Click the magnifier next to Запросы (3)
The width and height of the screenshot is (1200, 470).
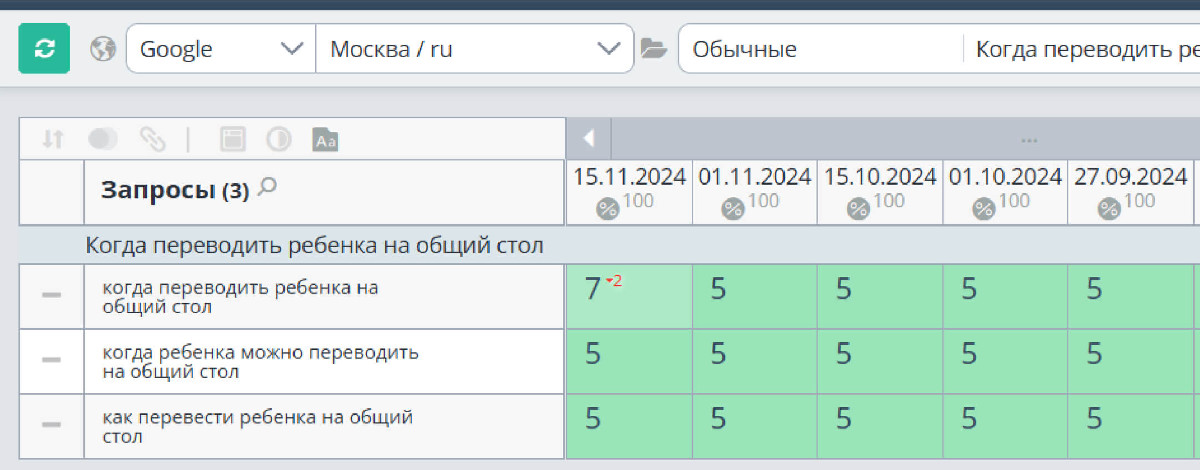click(266, 186)
